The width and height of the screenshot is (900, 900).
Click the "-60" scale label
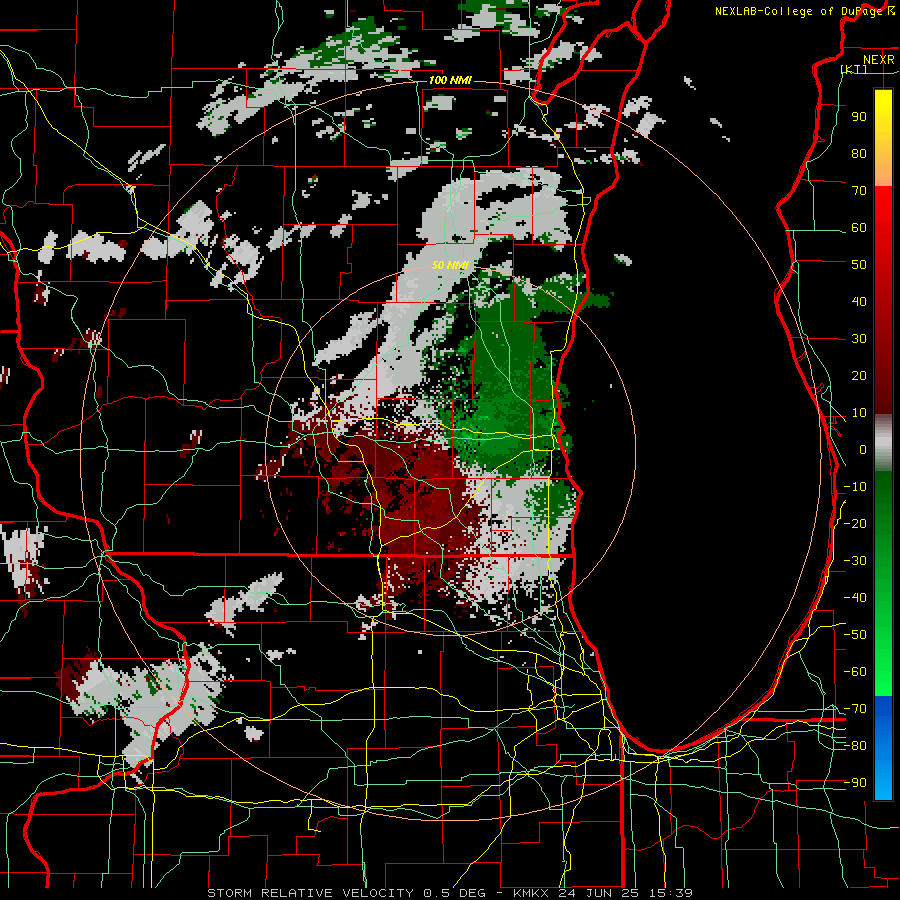pyautogui.click(x=855, y=672)
